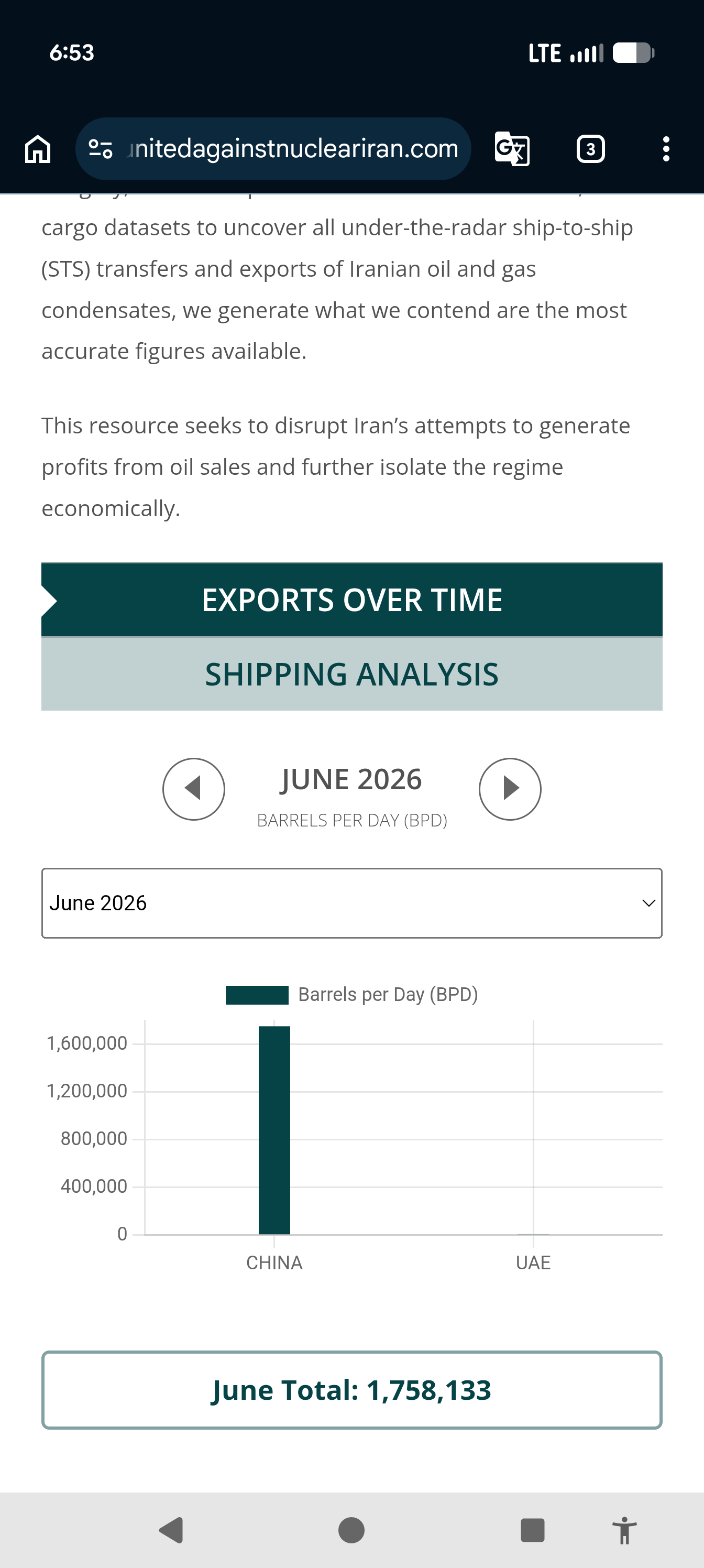Image resolution: width=704 pixels, height=1568 pixels.
Task: Go to next month with right arrow
Action: tap(510, 789)
